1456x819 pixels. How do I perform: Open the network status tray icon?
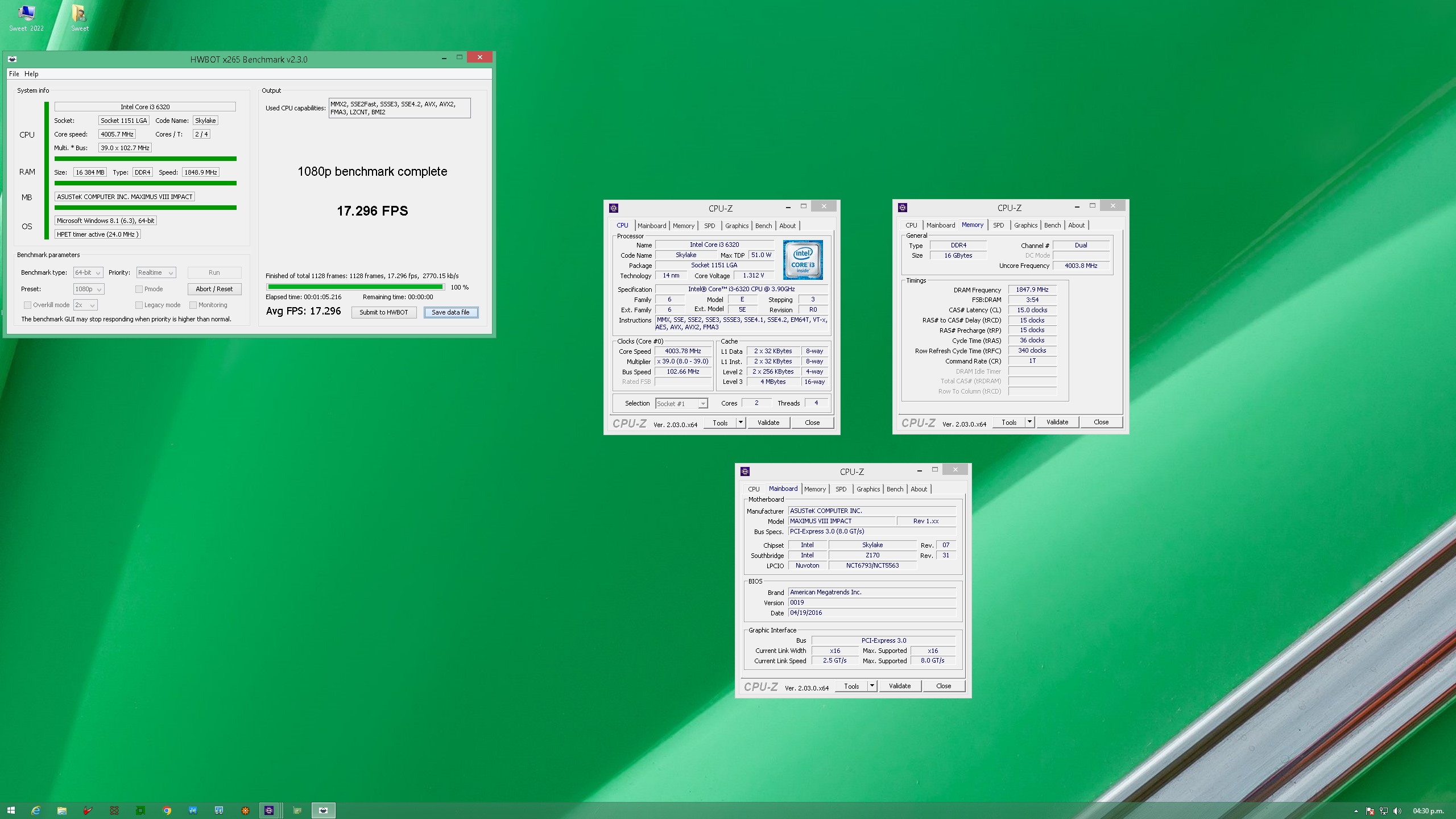(x=1383, y=811)
